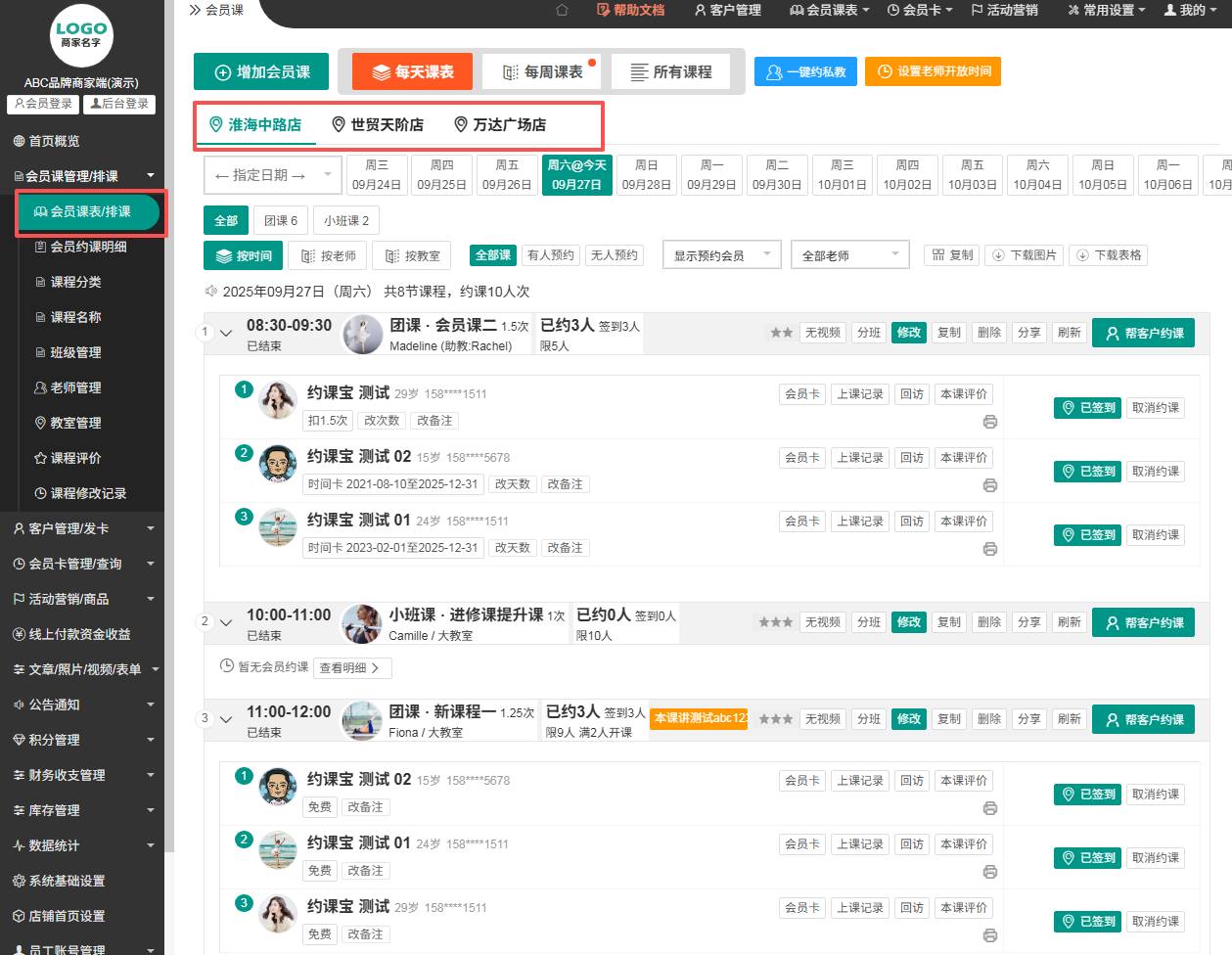Viewport: 1232px width, 955px height.
Task: Click the star rating on 08:30 class
Action: [x=781, y=333]
